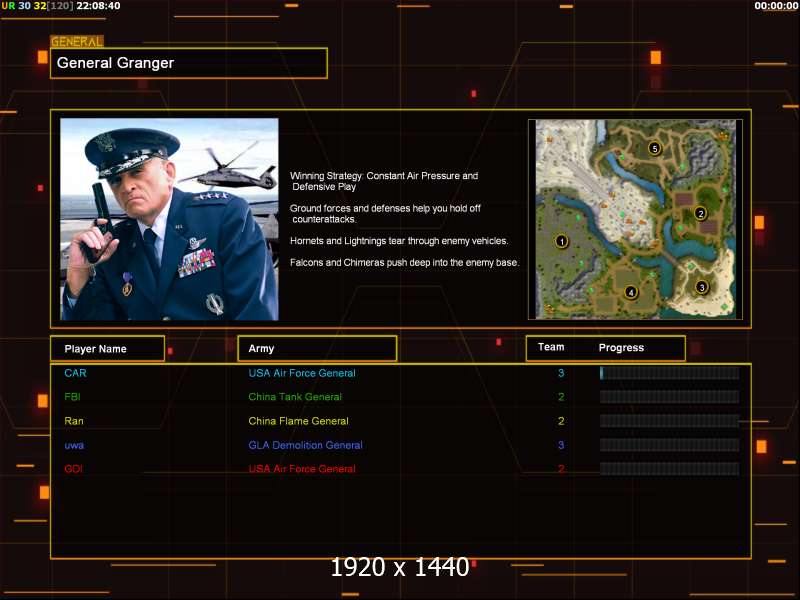Click FBI's loading progress bar
The image size is (800, 600).
(669, 397)
